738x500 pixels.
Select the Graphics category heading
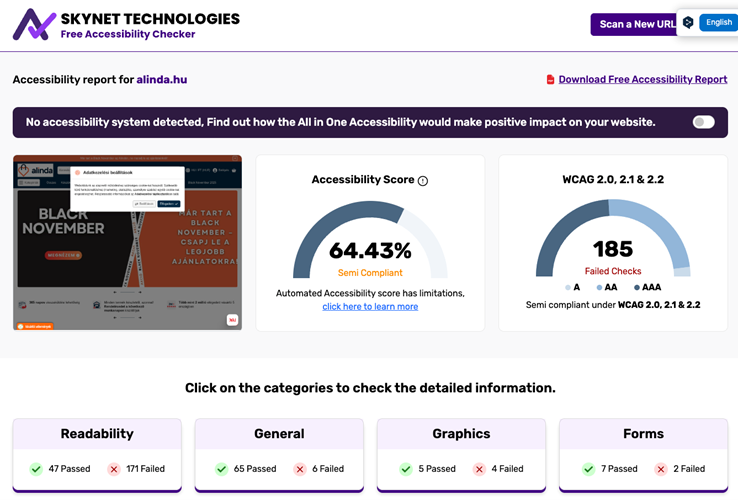tap(461, 434)
